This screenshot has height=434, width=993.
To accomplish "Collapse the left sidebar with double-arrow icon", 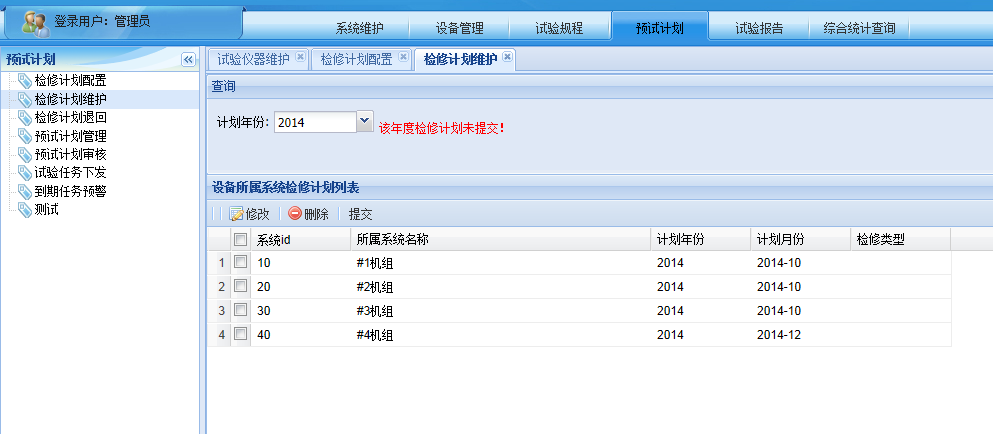I will pyautogui.click(x=188, y=60).
